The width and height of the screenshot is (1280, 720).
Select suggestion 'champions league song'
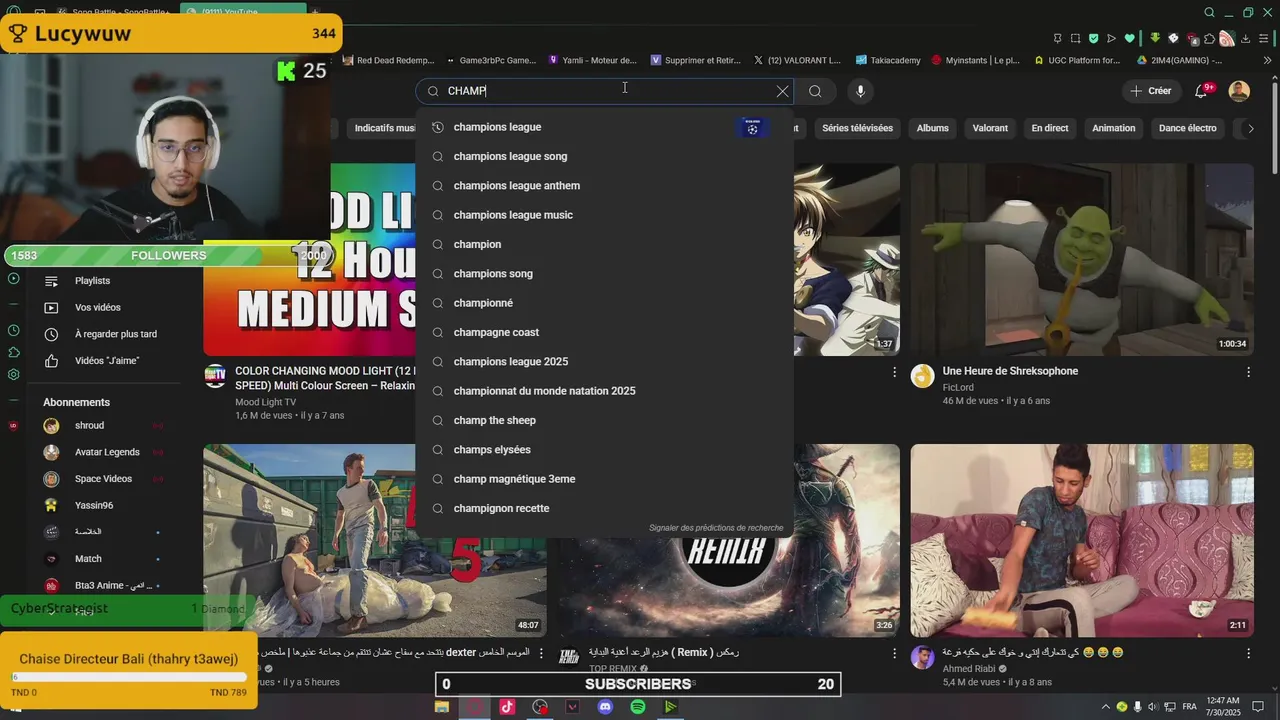tap(604, 156)
